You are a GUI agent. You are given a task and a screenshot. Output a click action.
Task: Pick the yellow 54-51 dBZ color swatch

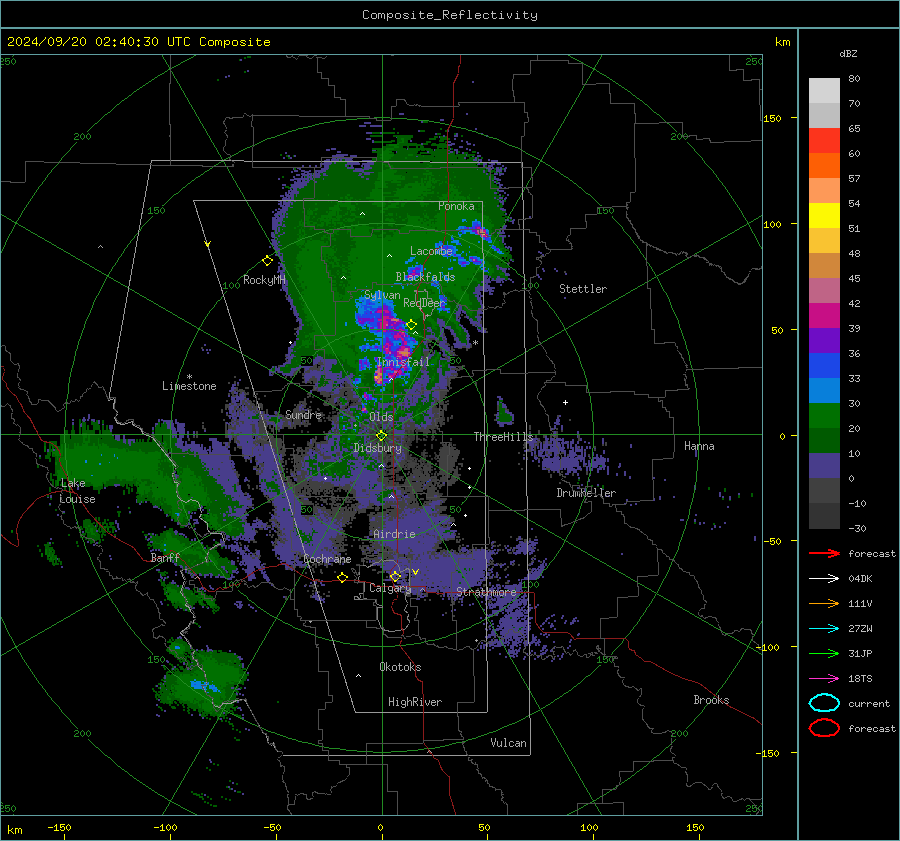tap(824, 216)
